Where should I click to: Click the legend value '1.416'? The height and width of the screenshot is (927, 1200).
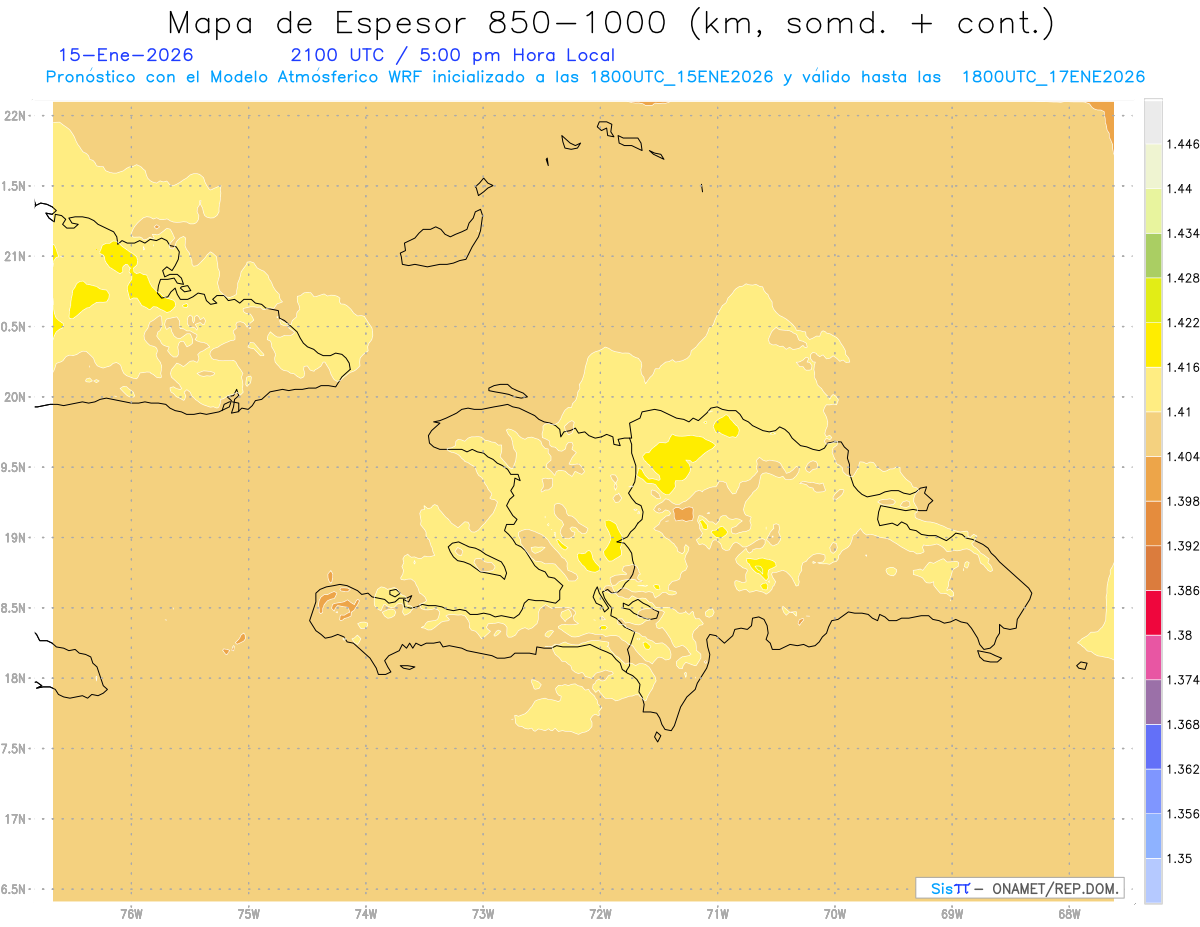1183,367
